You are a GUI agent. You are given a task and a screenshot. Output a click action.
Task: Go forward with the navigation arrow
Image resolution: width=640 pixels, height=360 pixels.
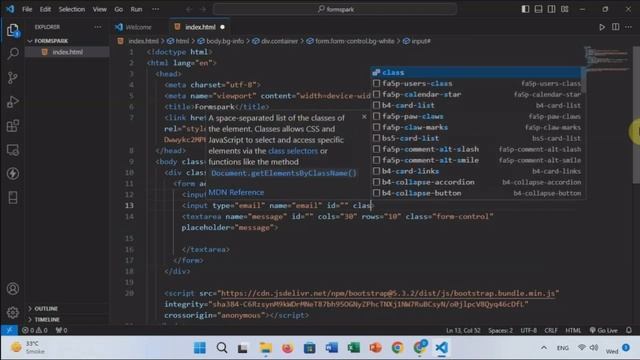[x=203, y=9]
